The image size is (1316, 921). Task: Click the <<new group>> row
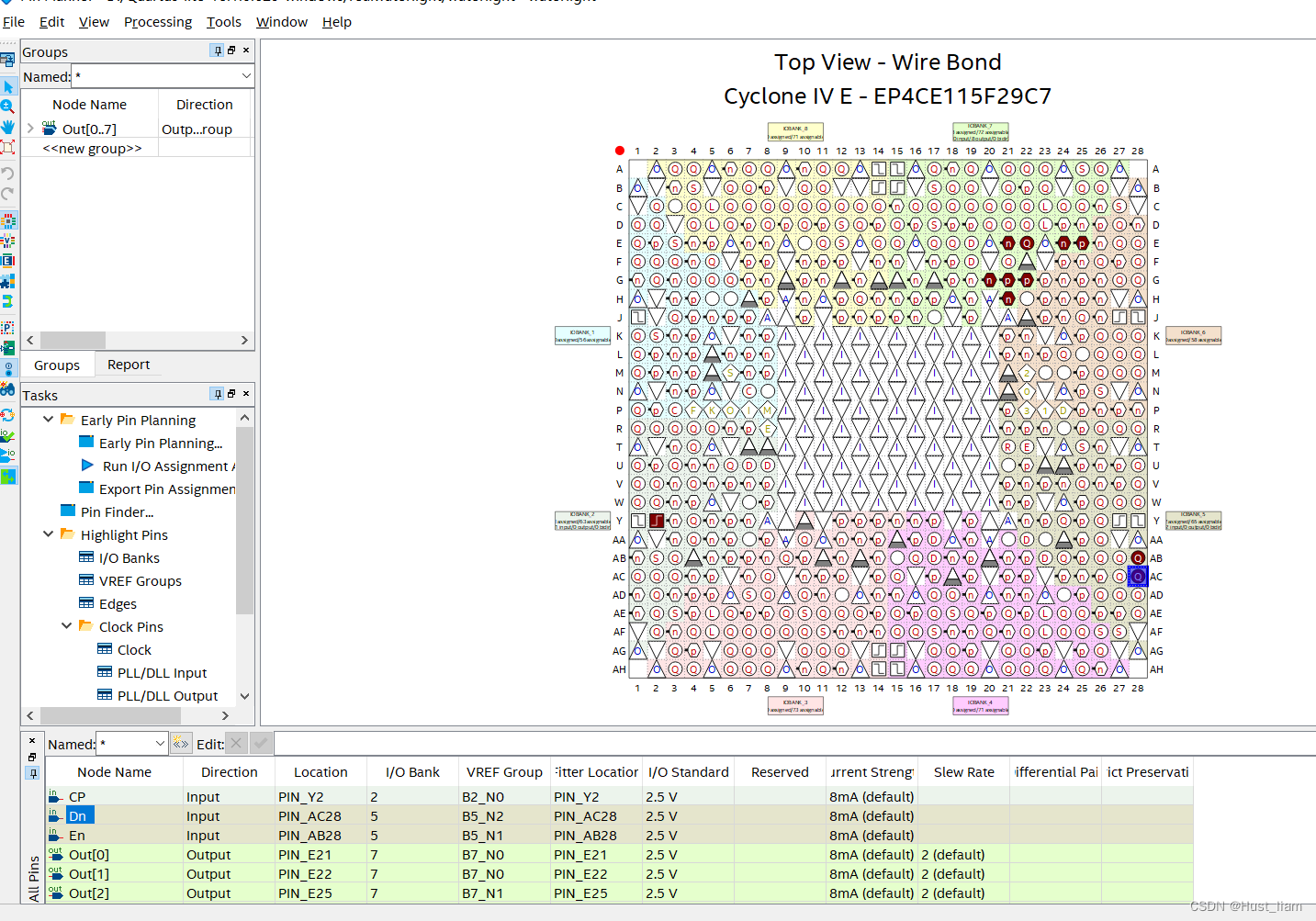(92, 148)
